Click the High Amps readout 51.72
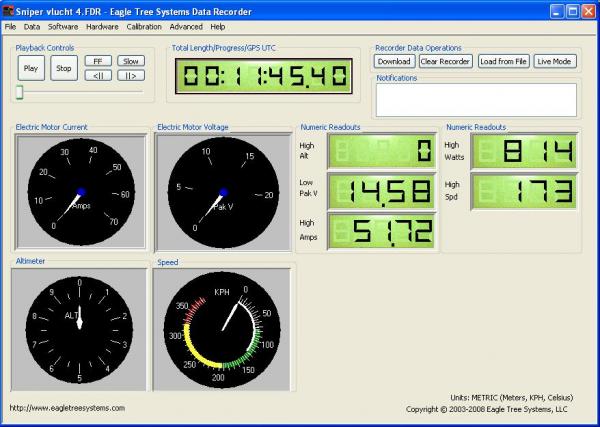This screenshot has height=427, width=600. pyautogui.click(x=382, y=231)
